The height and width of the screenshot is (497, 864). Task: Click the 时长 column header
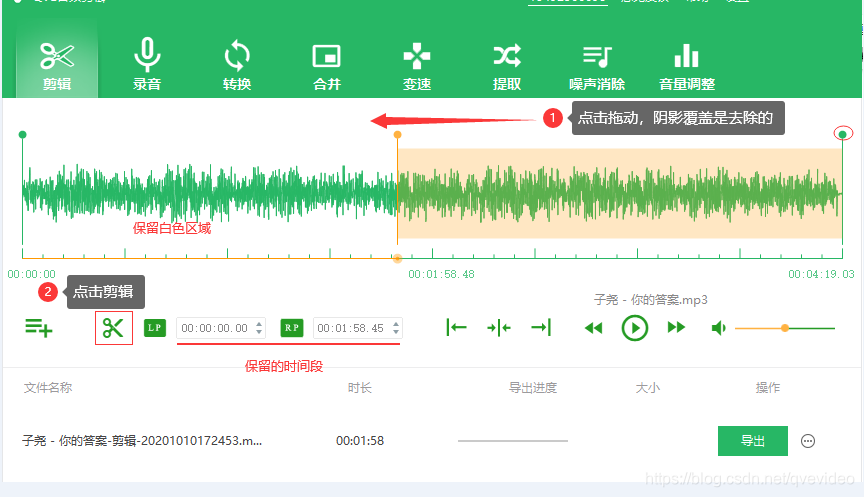point(360,388)
